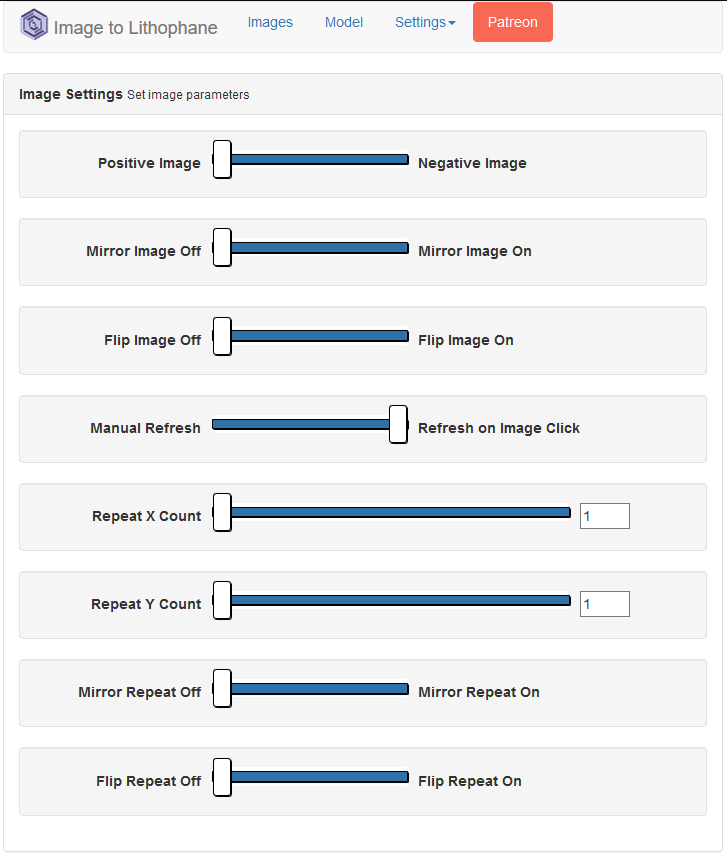Toggle the Flip Repeat slider handle

[222, 777]
